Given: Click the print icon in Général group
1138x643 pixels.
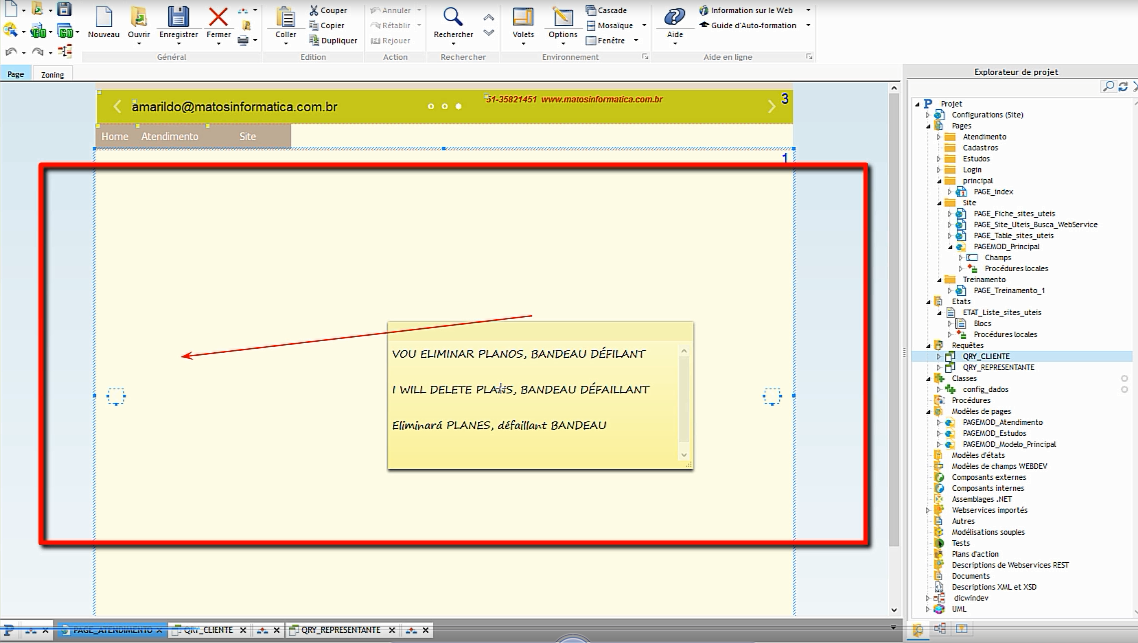Looking at the screenshot, I should click(243, 41).
